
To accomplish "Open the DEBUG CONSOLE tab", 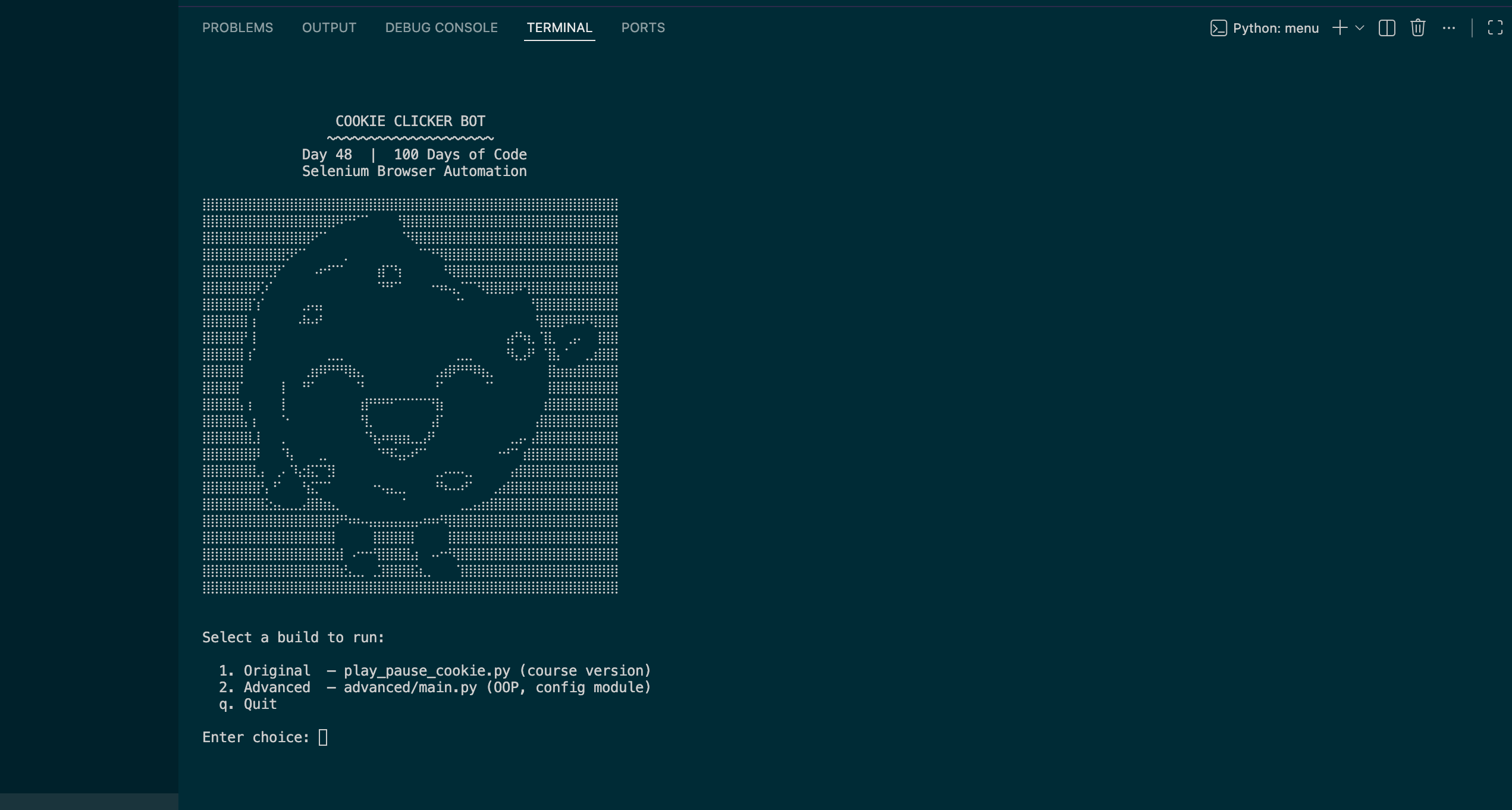I will click(x=441, y=28).
